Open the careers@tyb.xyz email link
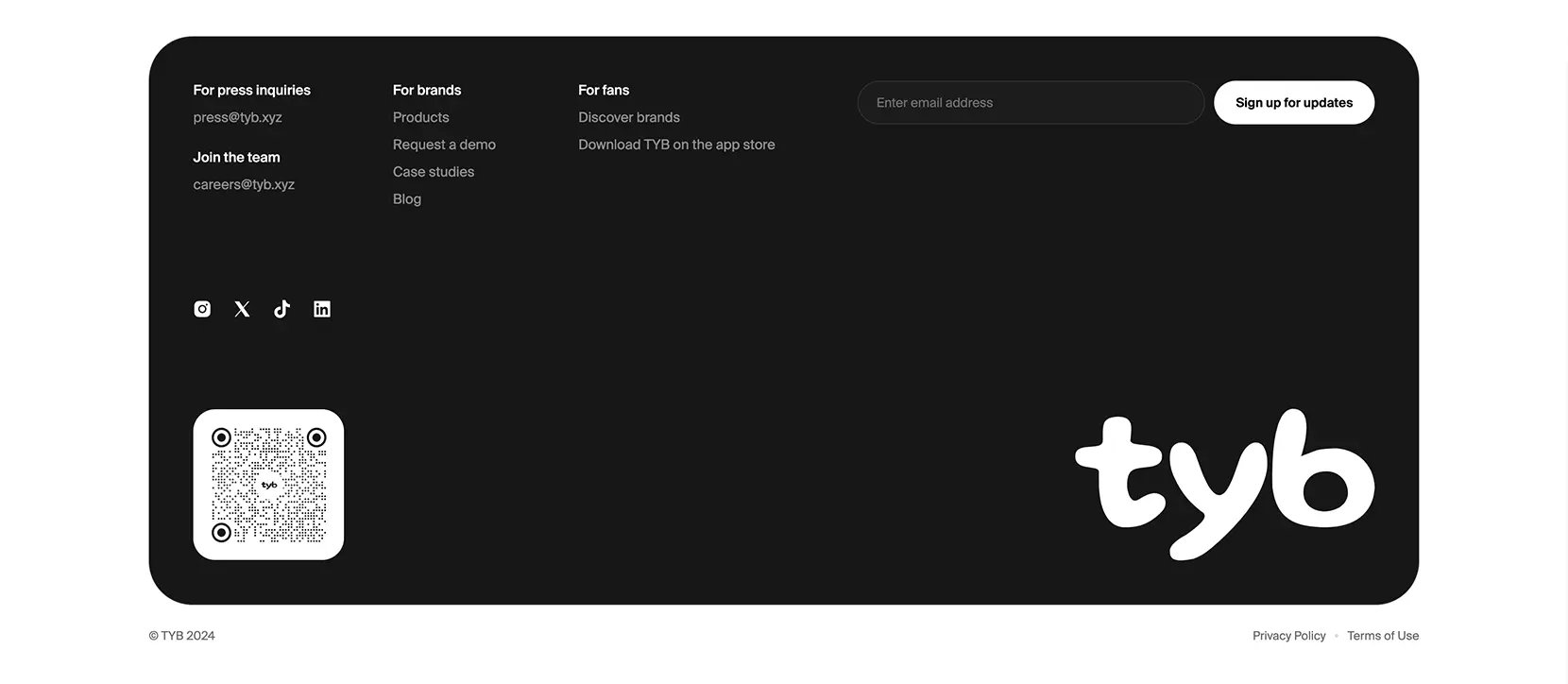This screenshot has width=1568, height=684. pyautogui.click(x=244, y=184)
